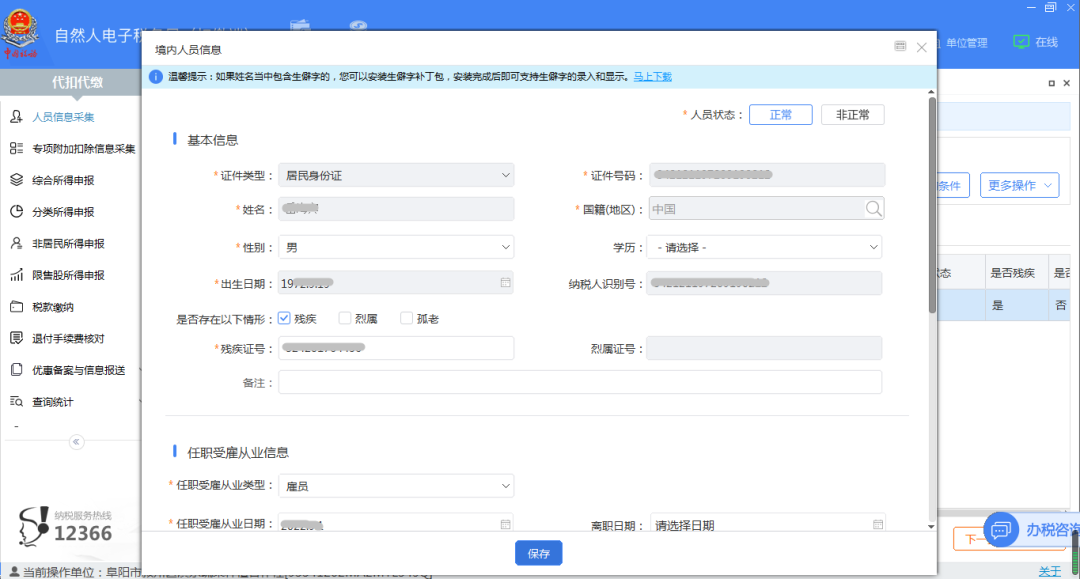Toggle the 残疾 checkbox
The width and height of the screenshot is (1080, 579).
[x=284, y=318]
